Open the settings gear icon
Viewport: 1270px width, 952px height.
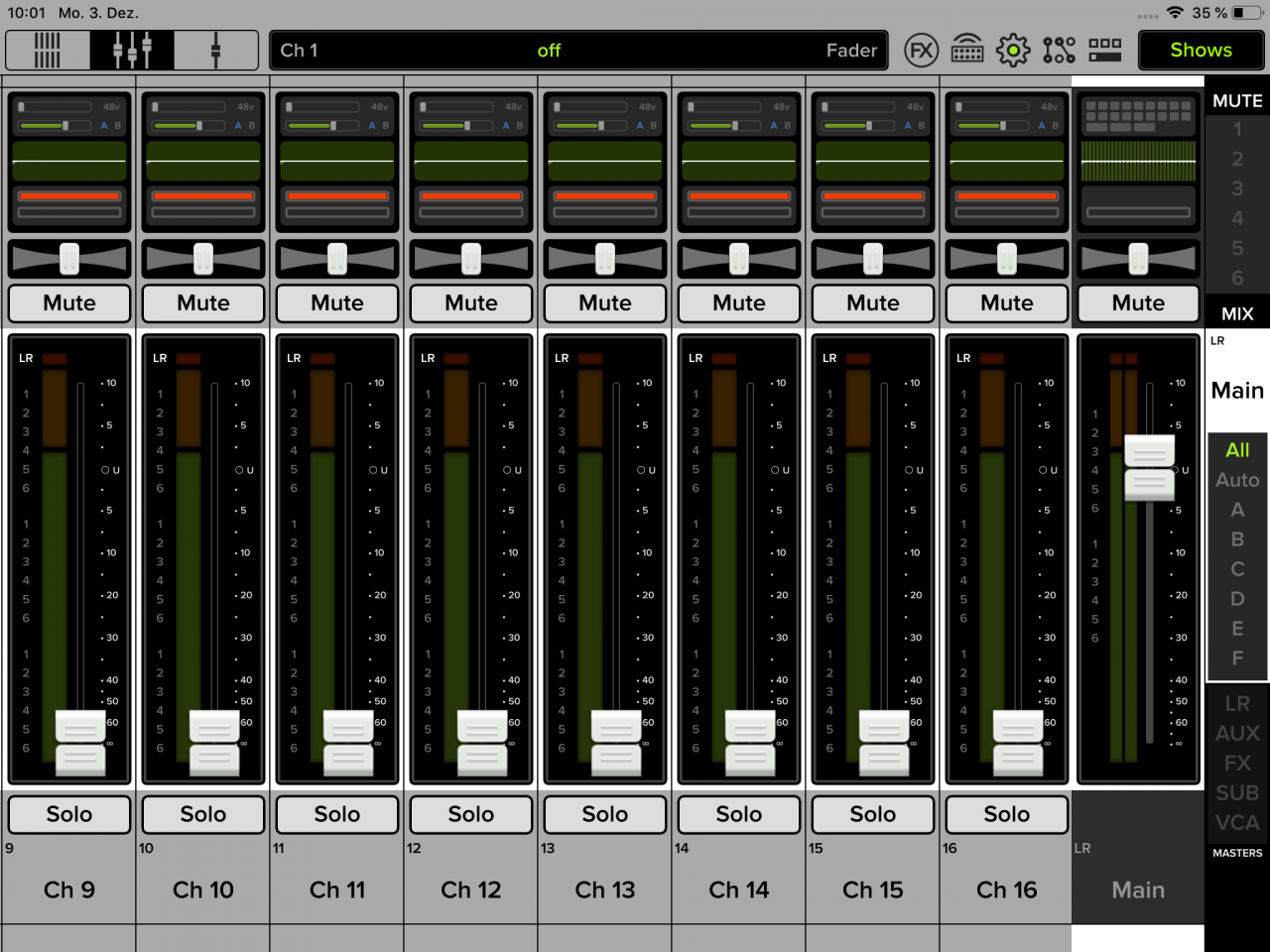click(1013, 51)
